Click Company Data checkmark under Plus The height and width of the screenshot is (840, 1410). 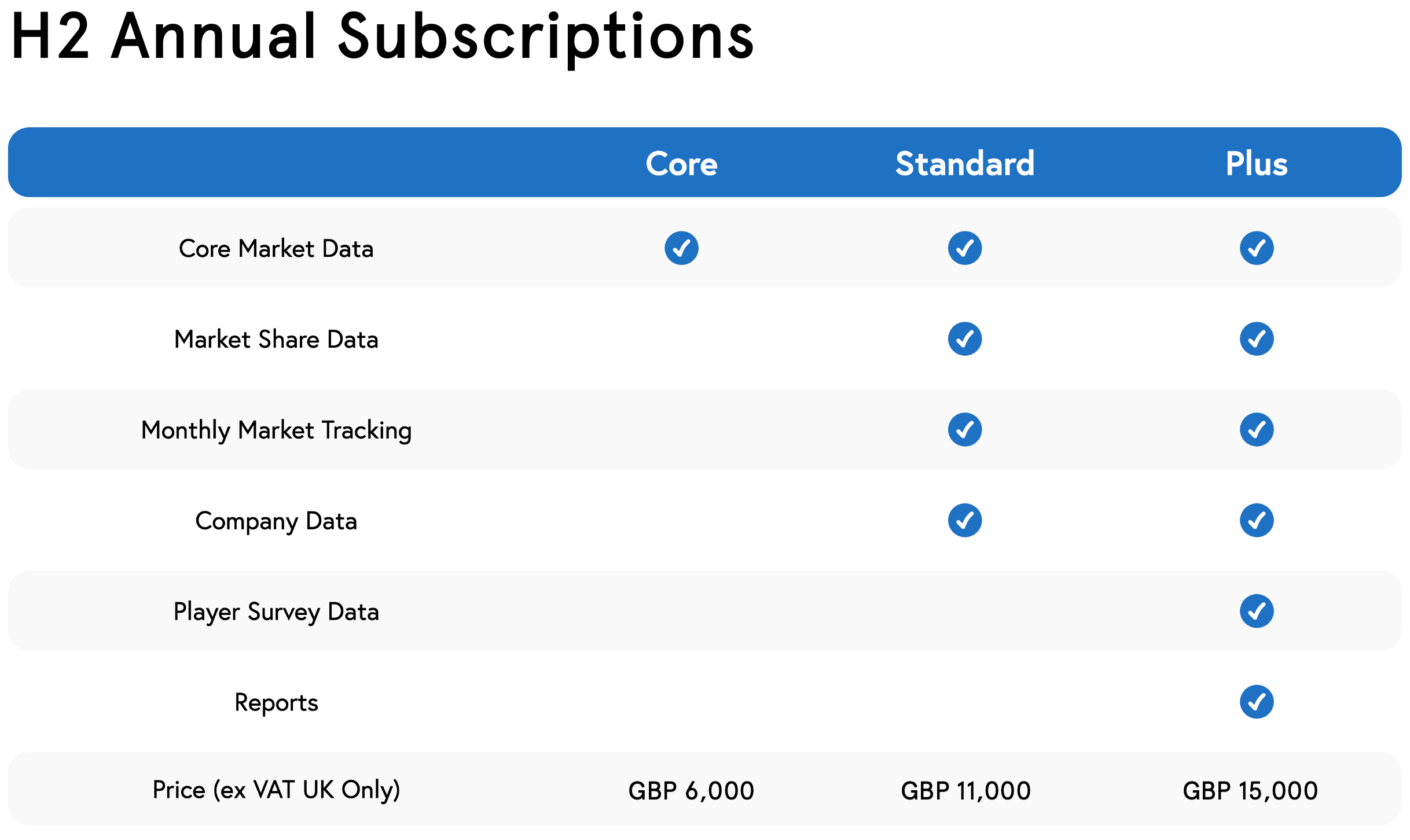[1256, 521]
